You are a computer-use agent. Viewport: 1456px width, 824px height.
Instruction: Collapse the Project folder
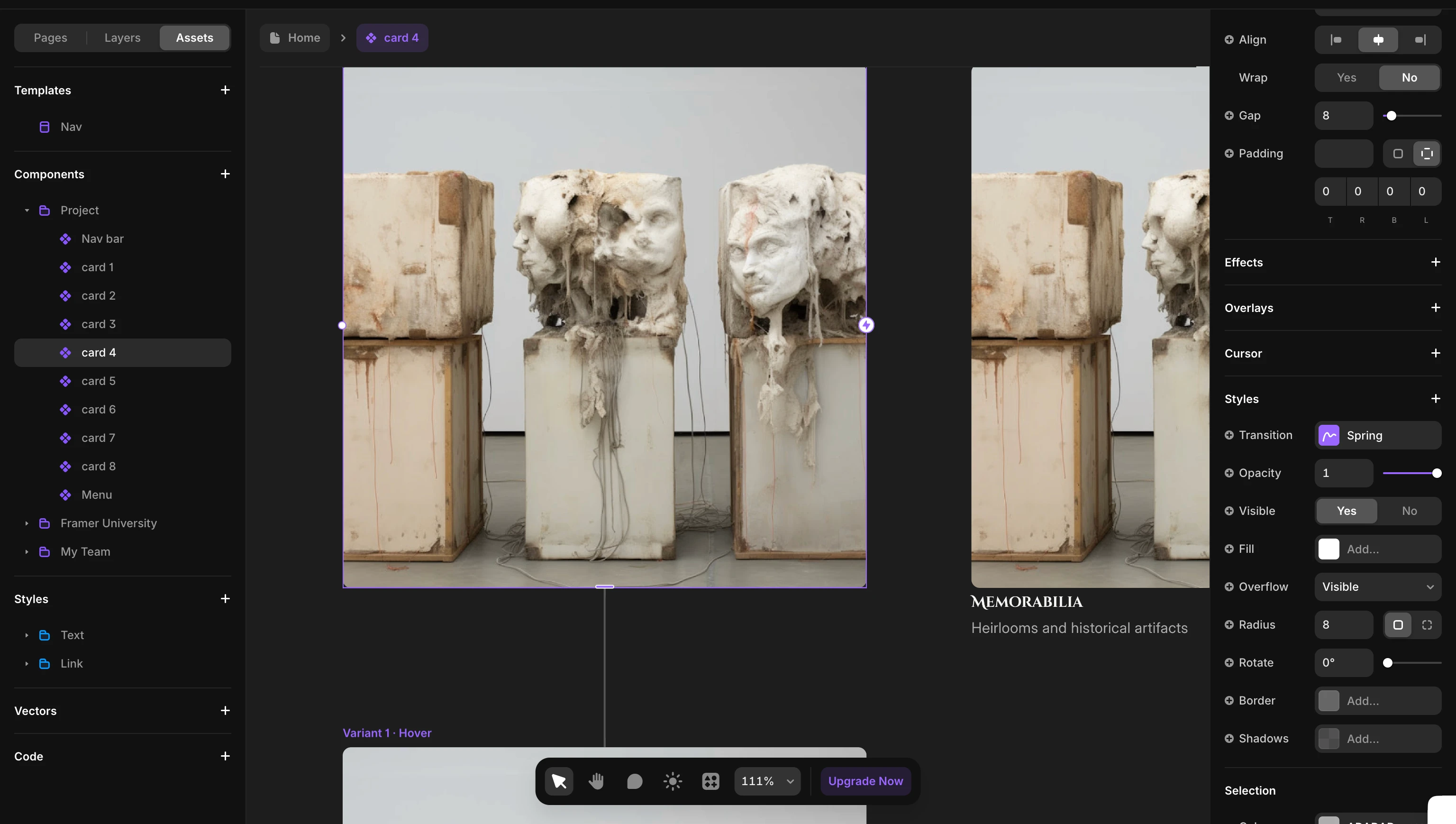point(27,211)
